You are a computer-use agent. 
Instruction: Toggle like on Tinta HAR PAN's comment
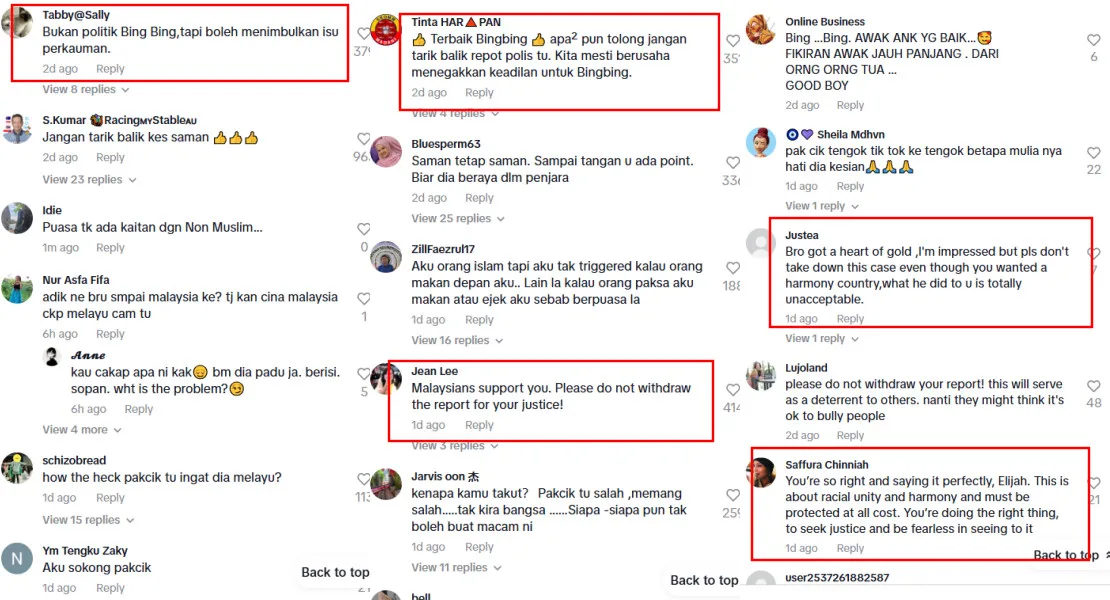point(733,41)
